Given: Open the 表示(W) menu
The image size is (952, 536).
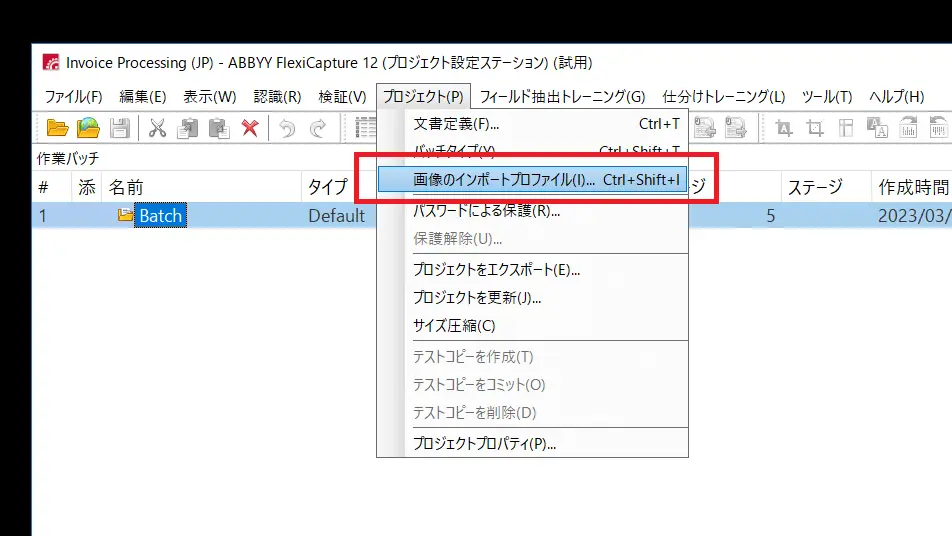Looking at the screenshot, I should pos(209,97).
